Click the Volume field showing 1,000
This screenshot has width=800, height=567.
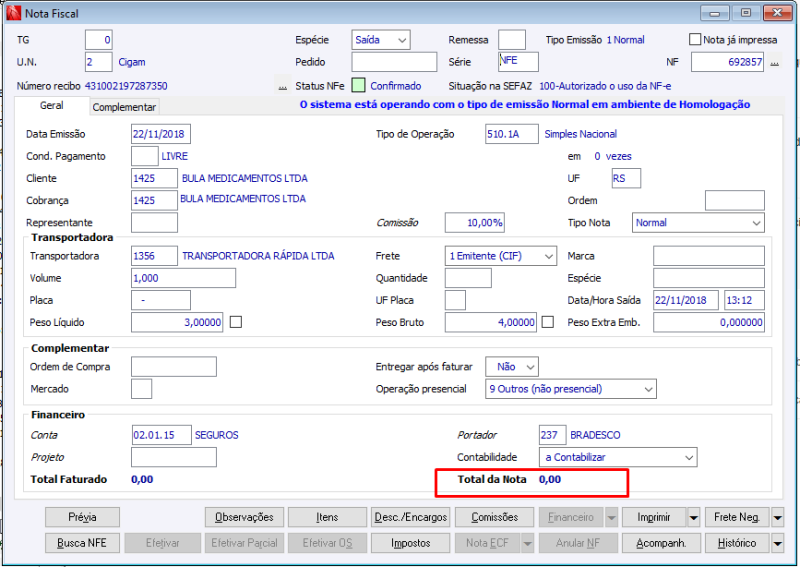(183, 278)
